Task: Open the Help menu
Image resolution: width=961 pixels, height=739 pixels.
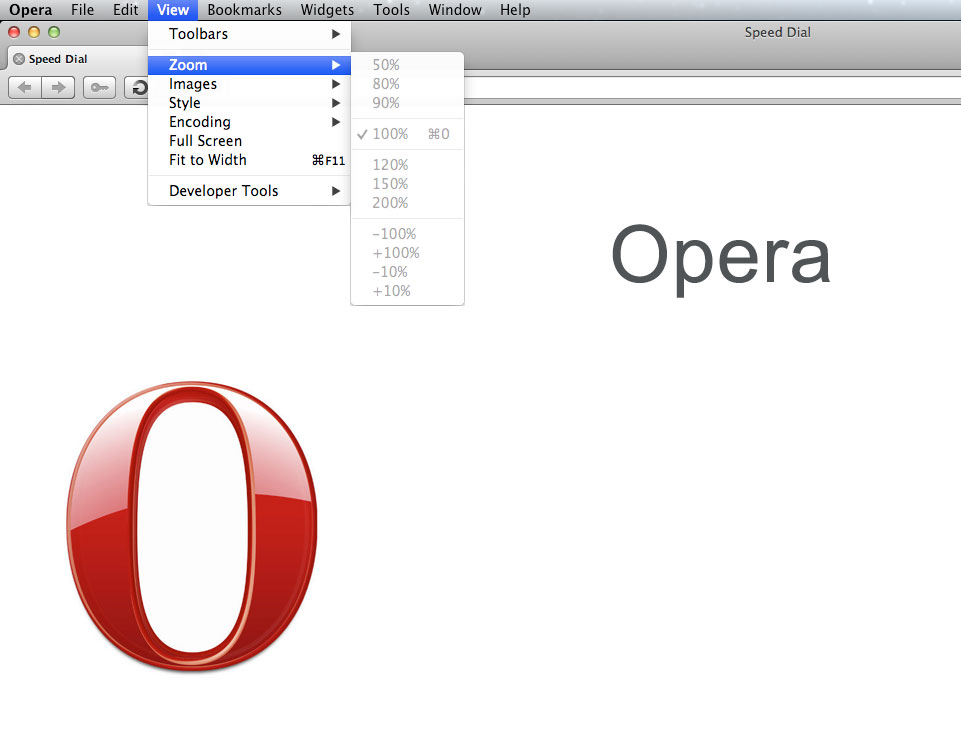Action: click(515, 10)
